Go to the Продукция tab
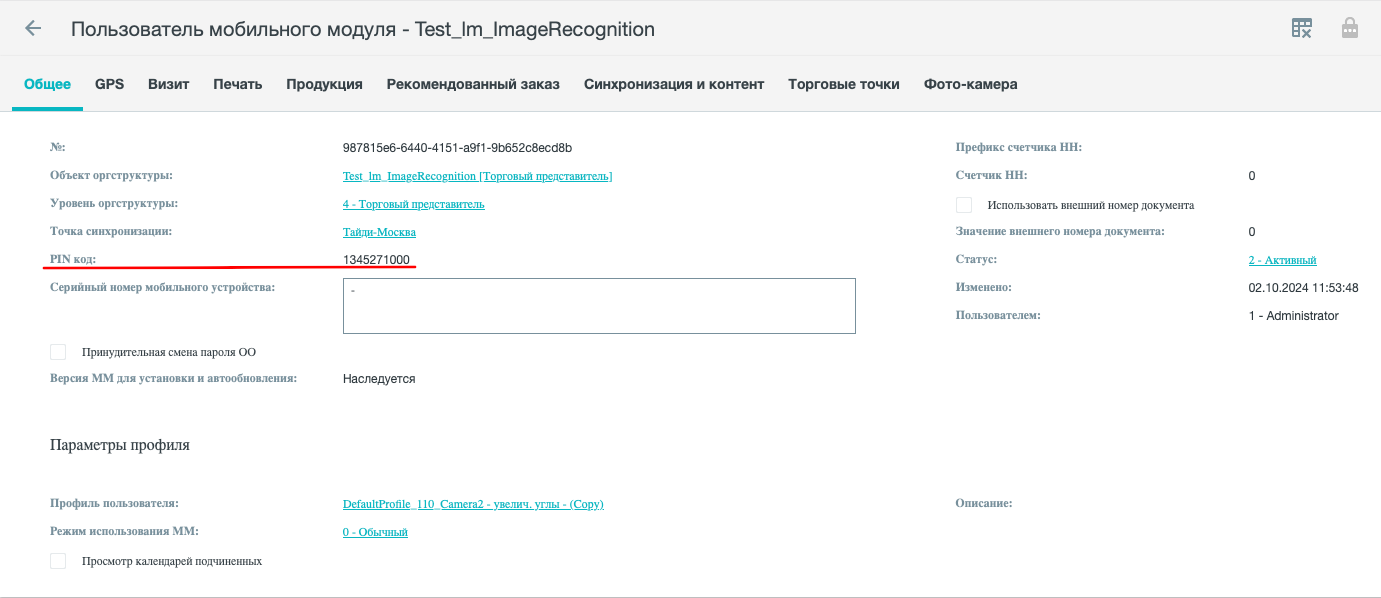The height and width of the screenshot is (598, 1381). pos(324,84)
